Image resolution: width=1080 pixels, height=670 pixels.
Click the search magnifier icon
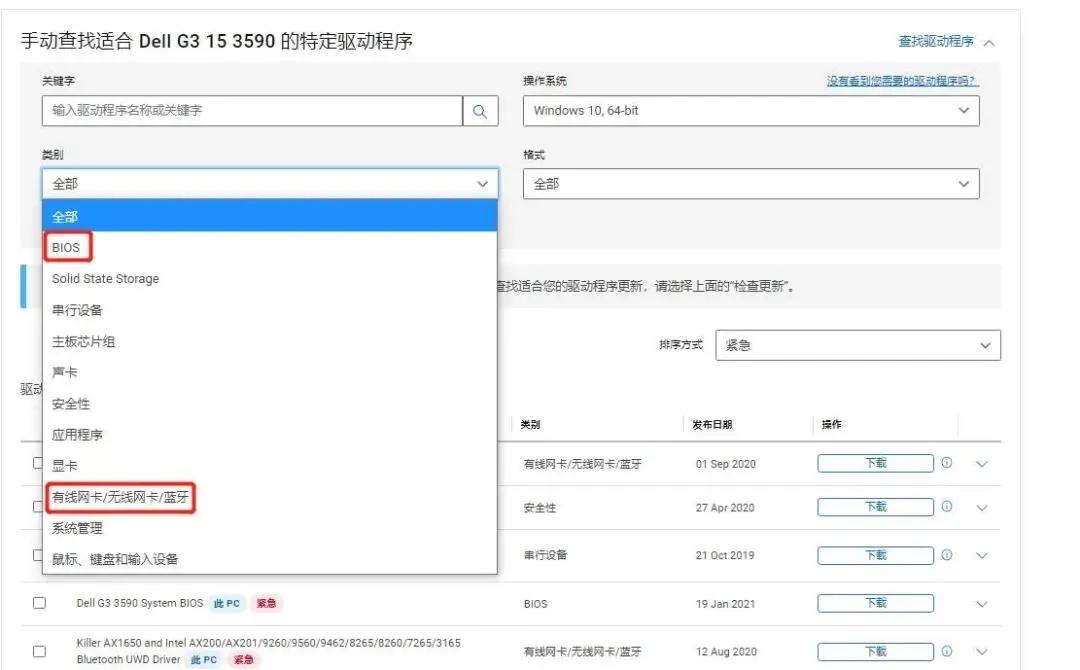tap(481, 110)
